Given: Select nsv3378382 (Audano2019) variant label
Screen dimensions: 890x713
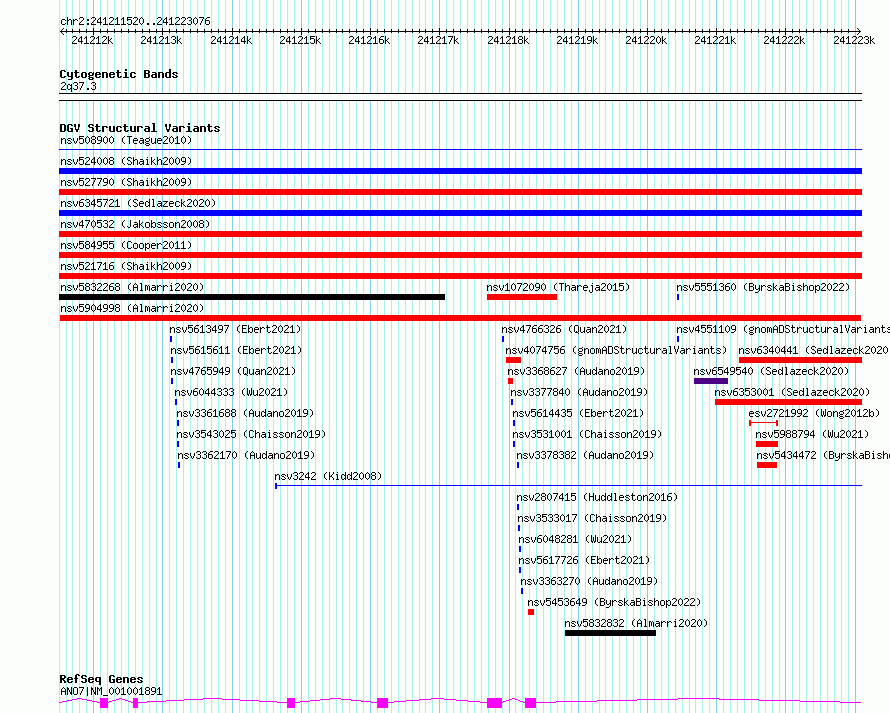Looking at the screenshot, I should pos(585,455).
